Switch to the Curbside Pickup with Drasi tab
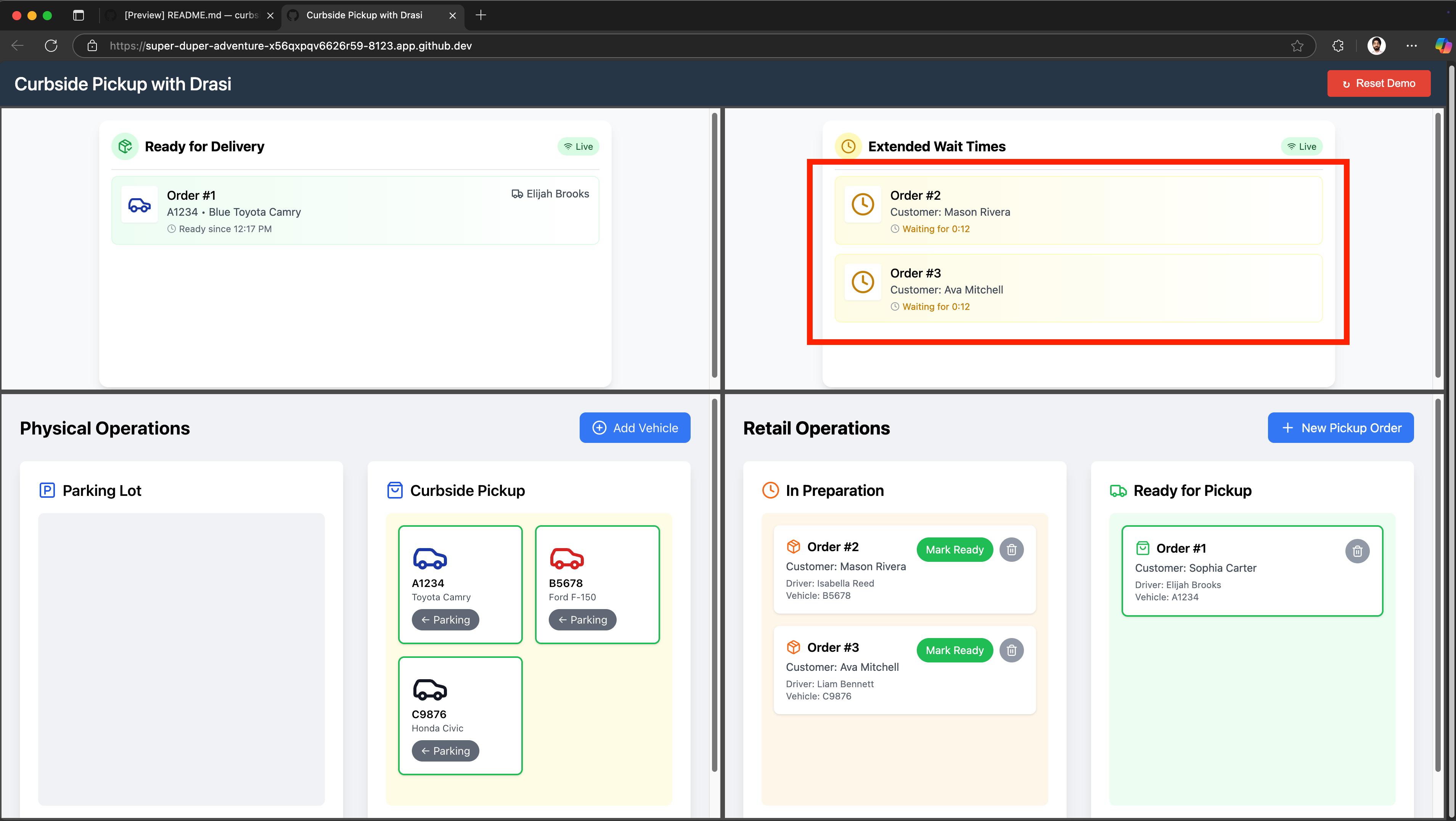The height and width of the screenshot is (821, 1456). (365, 15)
